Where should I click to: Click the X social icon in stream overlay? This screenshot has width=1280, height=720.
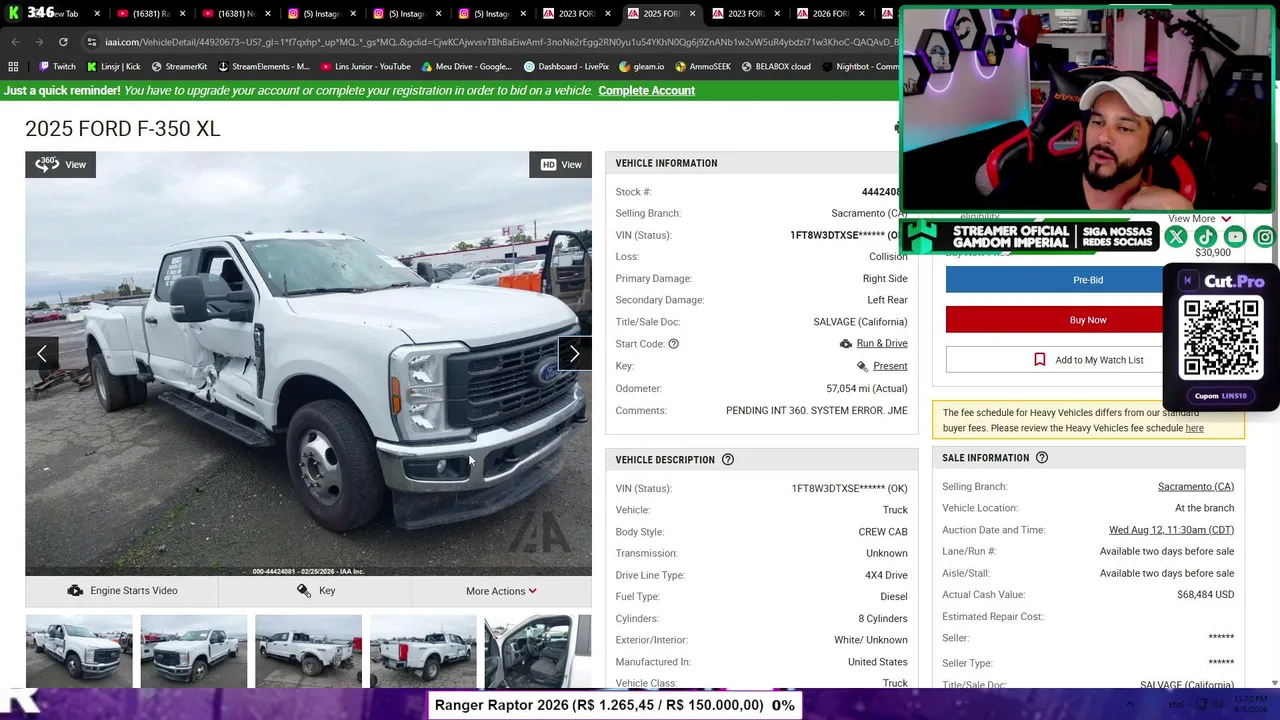pyautogui.click(x=1176, y=237)
